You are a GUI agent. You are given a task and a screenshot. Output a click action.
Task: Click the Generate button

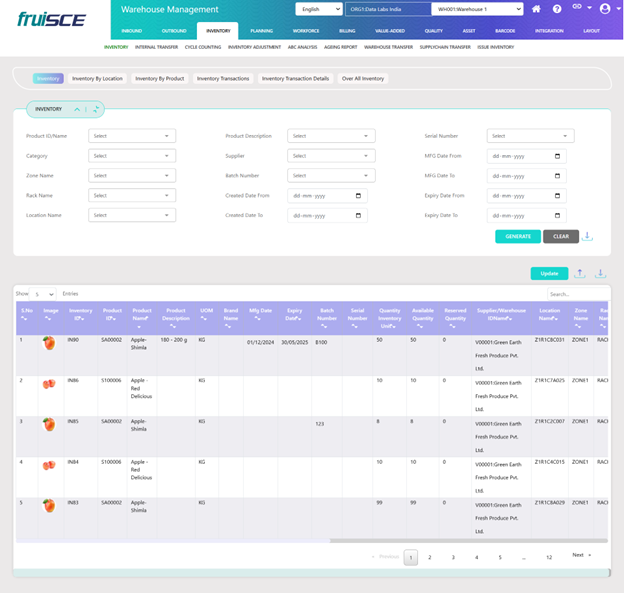(517, 237)
